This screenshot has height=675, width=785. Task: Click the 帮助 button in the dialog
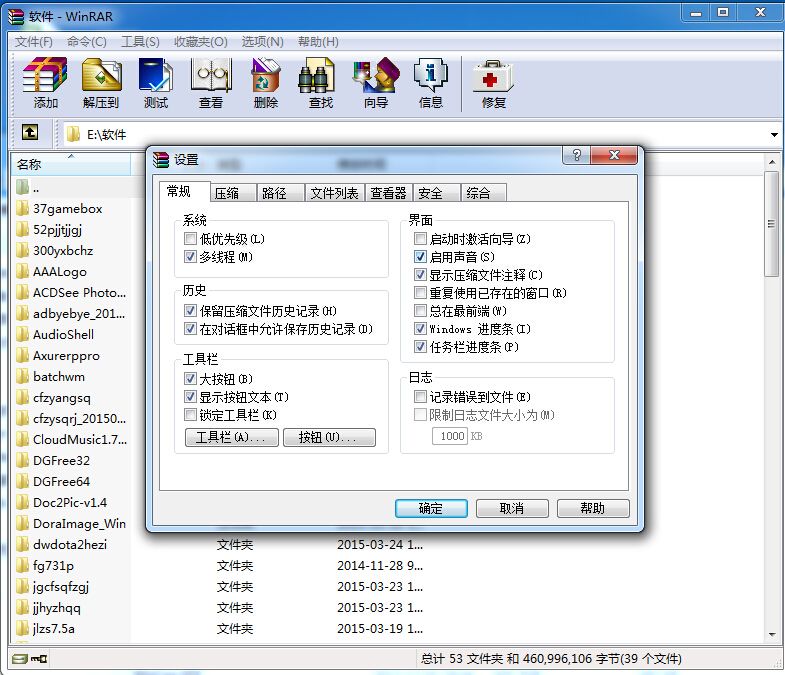[593, 508]
